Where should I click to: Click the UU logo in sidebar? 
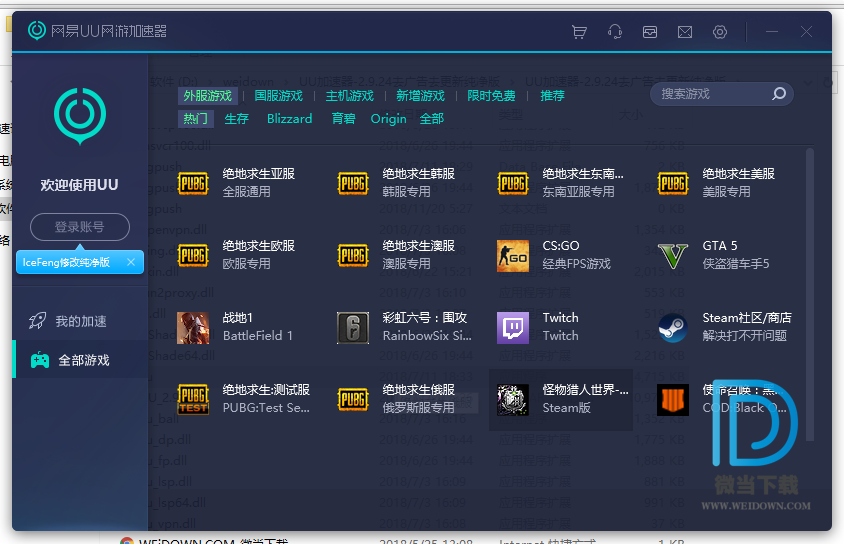pos(80,116)
